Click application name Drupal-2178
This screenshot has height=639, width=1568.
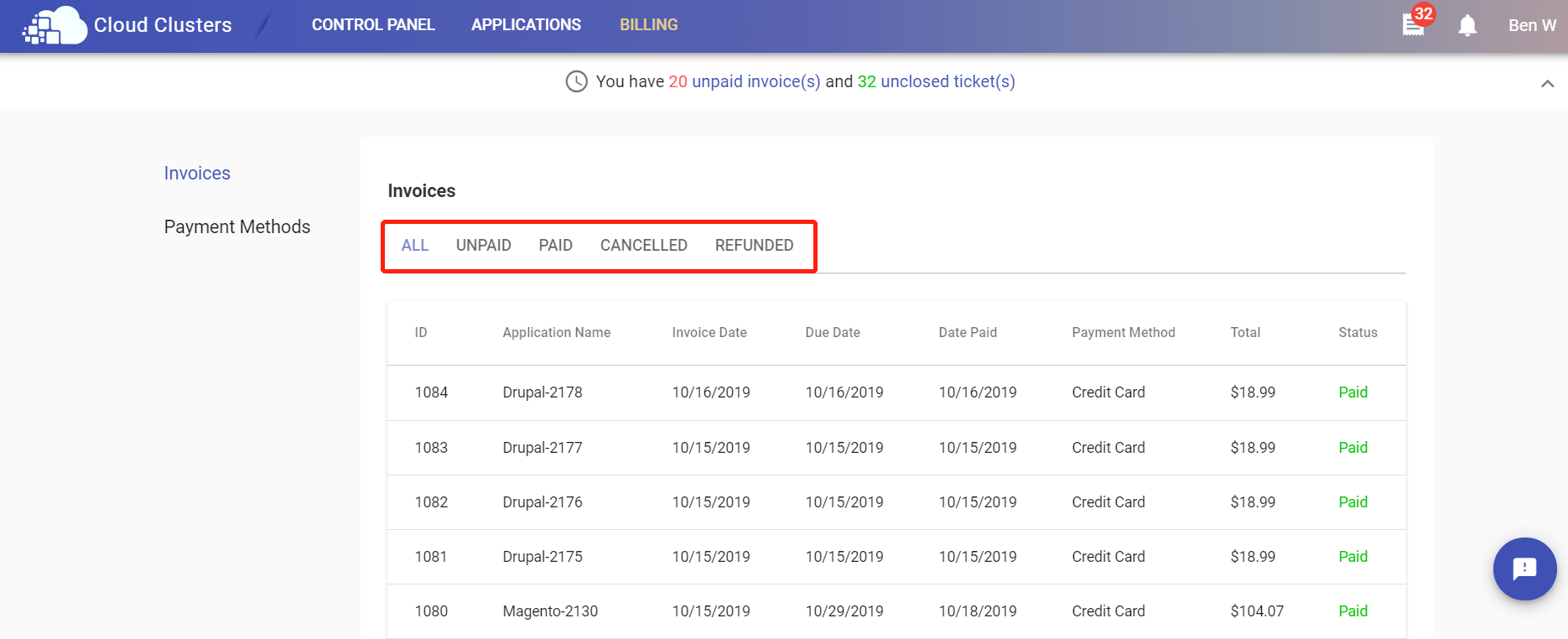point(543,392)
